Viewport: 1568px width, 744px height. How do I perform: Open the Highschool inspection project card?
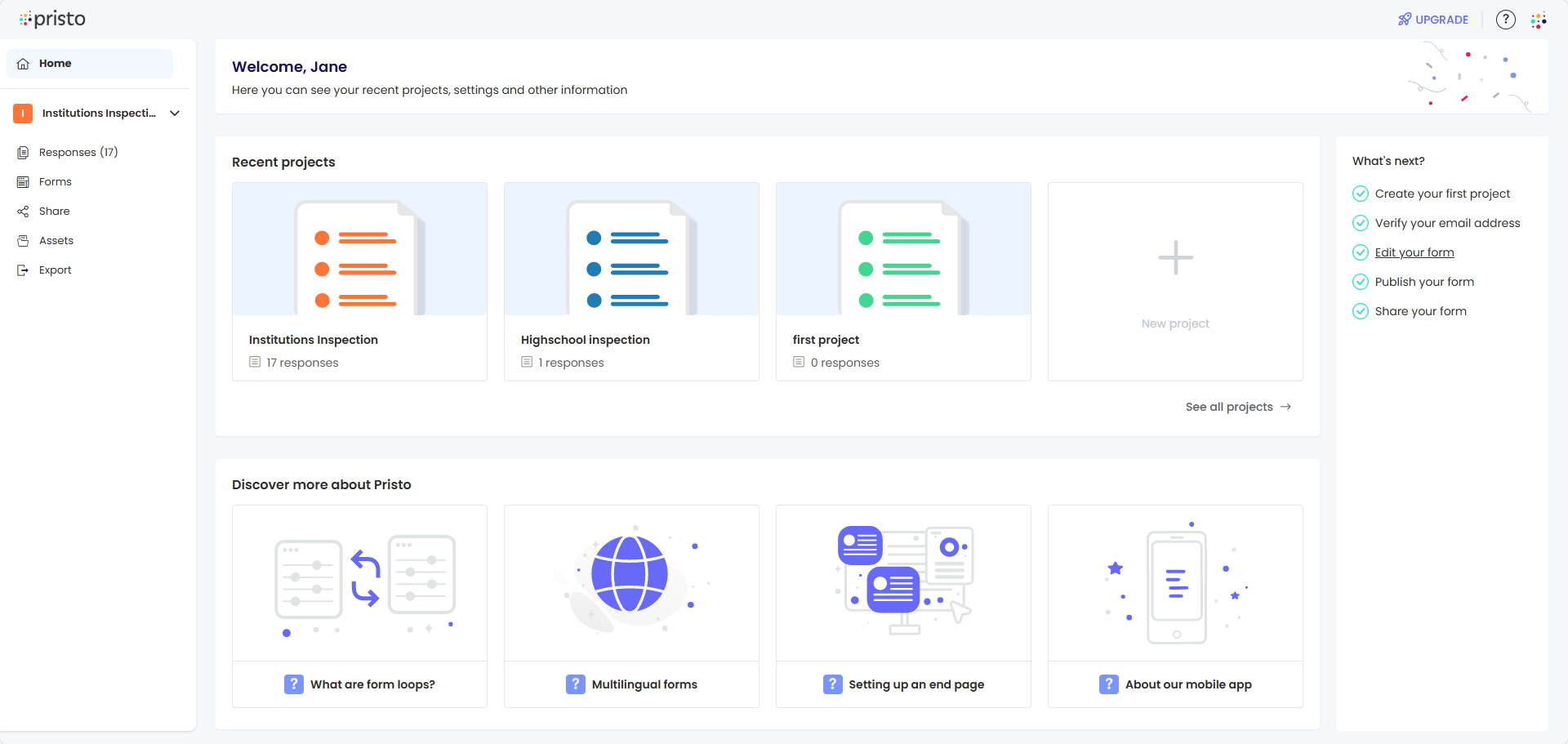pyautogui.click(x=630, y=282)
